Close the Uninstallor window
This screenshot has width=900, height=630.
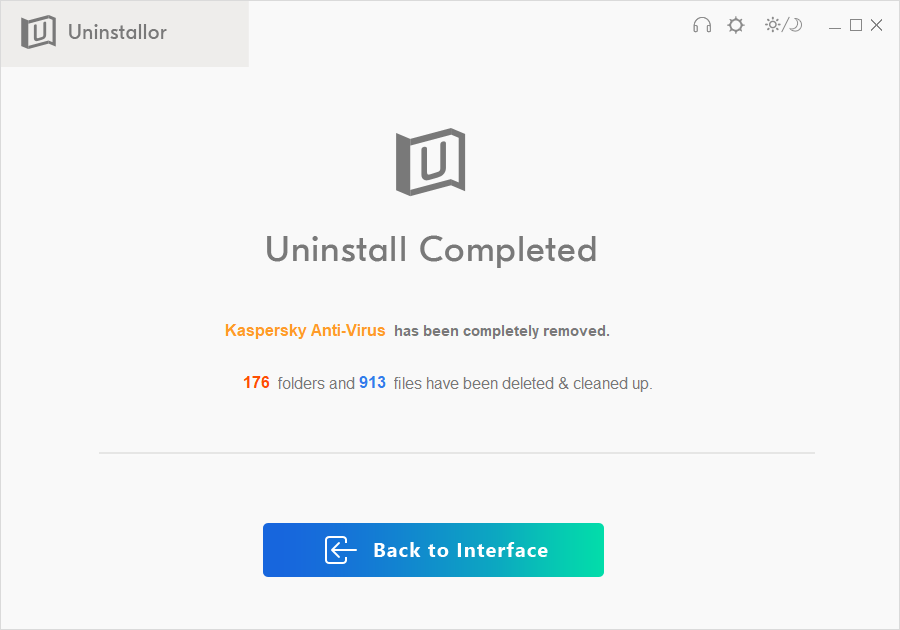(876, 25)
